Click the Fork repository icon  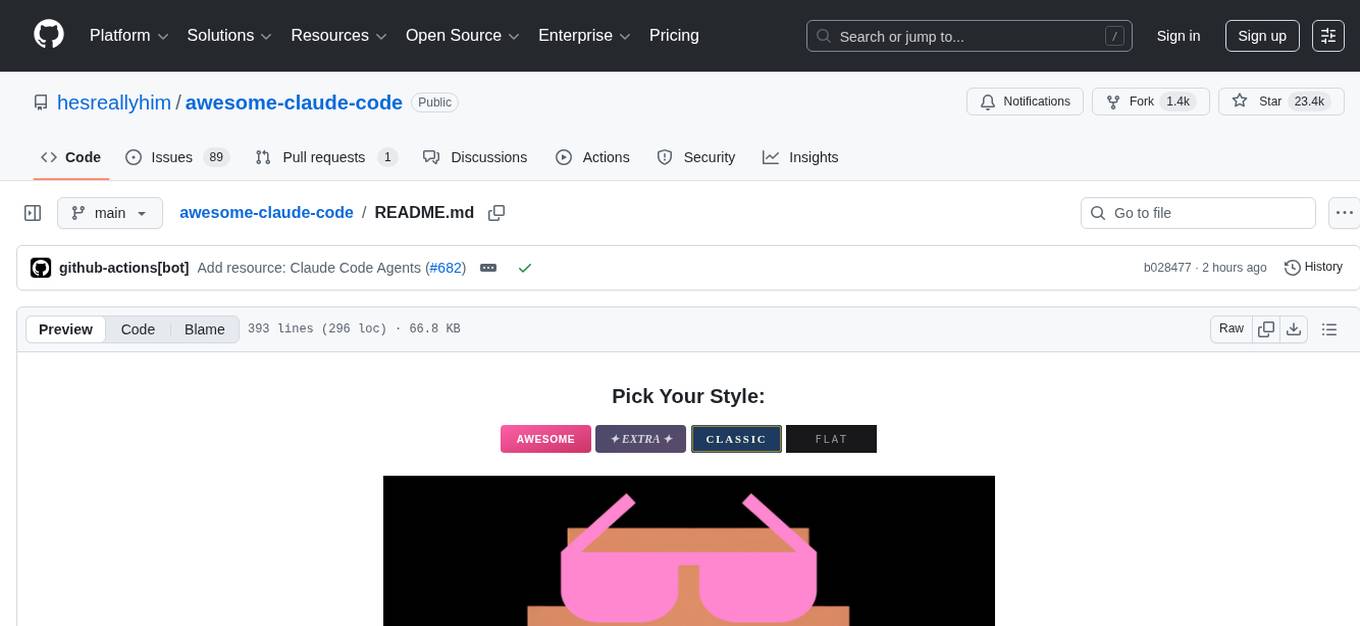click(x=1112, y=101)
